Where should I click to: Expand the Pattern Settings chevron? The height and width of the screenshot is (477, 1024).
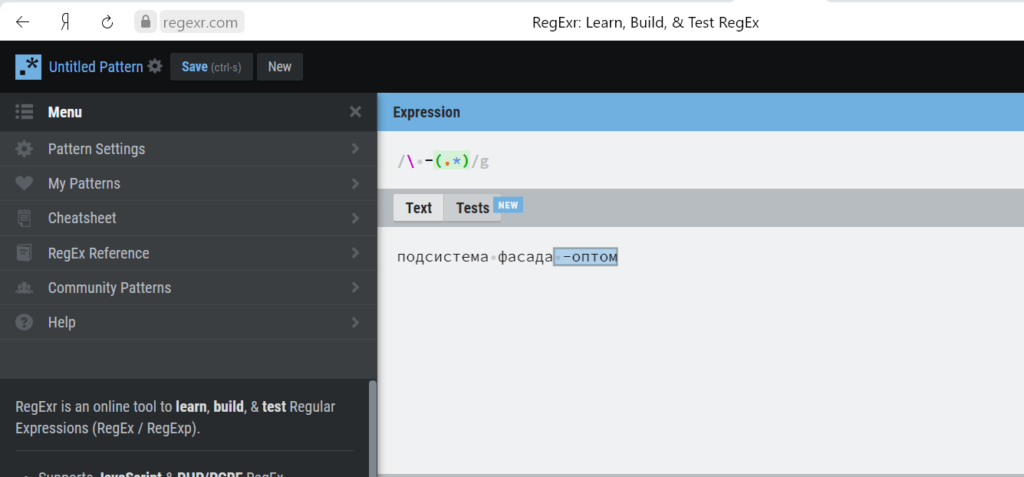355,149
